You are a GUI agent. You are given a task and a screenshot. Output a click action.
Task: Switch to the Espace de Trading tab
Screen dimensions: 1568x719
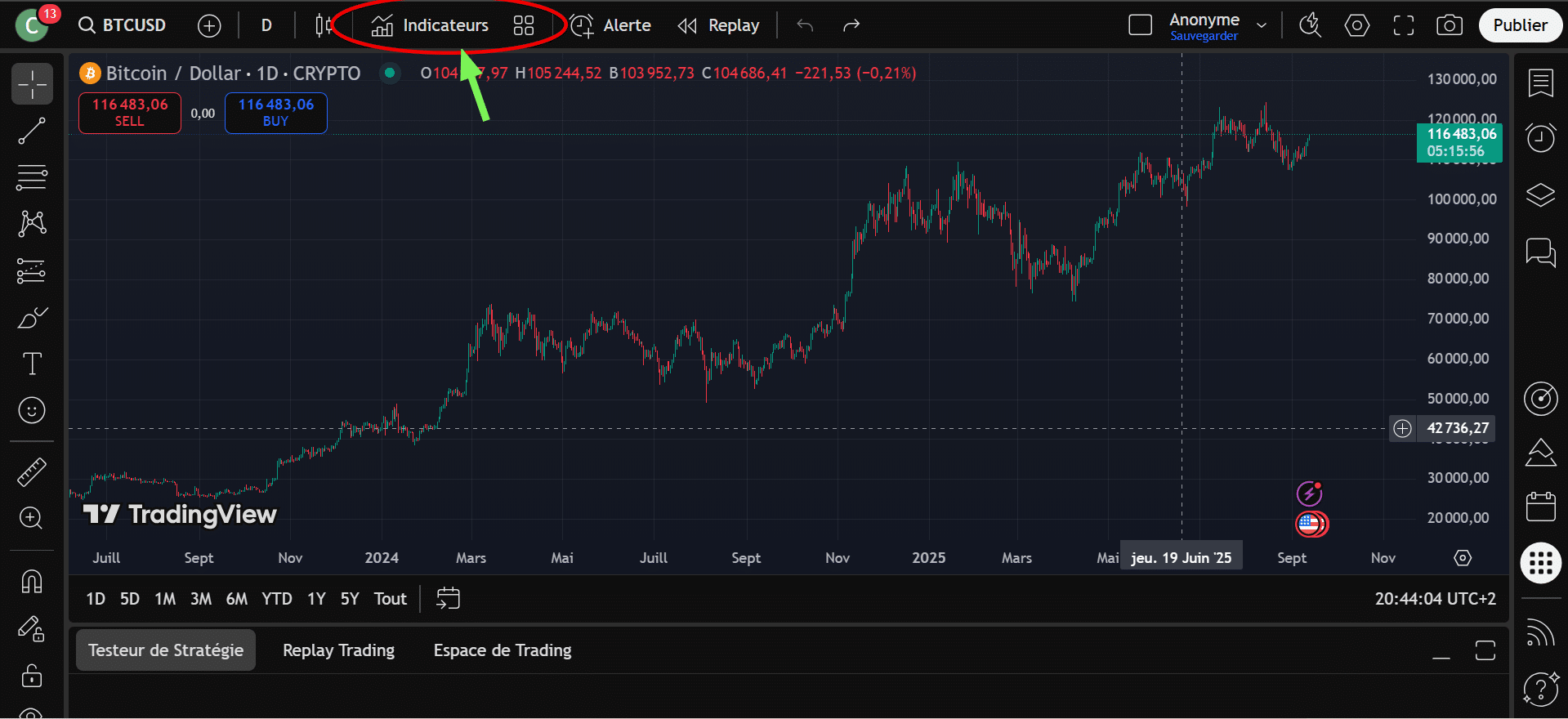tap(502, 650)
